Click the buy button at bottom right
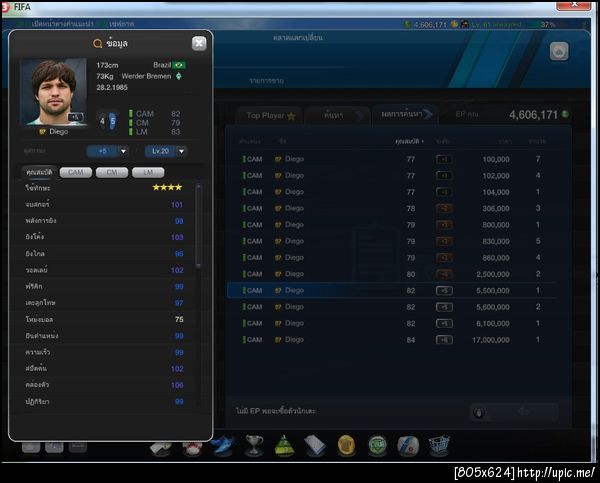600x483 pixels. 514,412
